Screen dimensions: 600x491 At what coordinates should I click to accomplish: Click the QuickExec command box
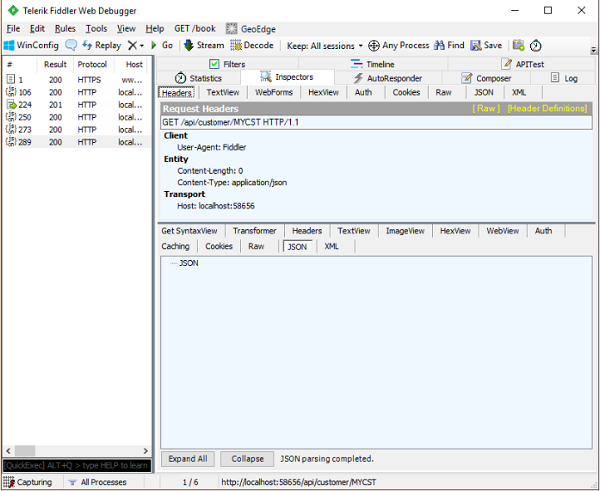coord(77,465)
